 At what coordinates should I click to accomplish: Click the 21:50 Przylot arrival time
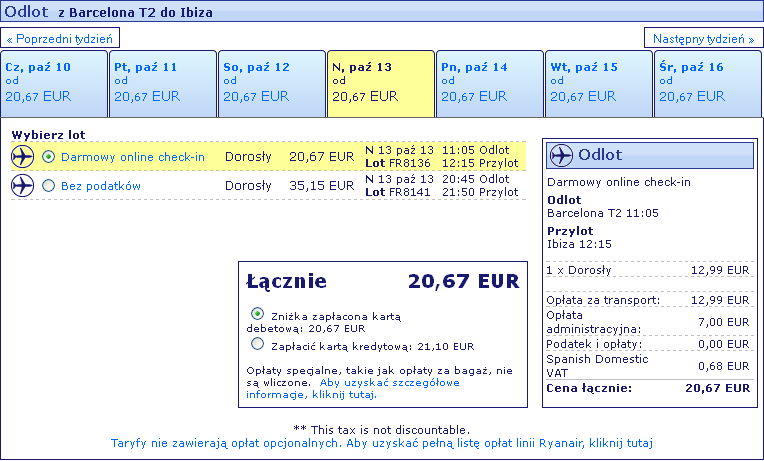tap(480, 192)
